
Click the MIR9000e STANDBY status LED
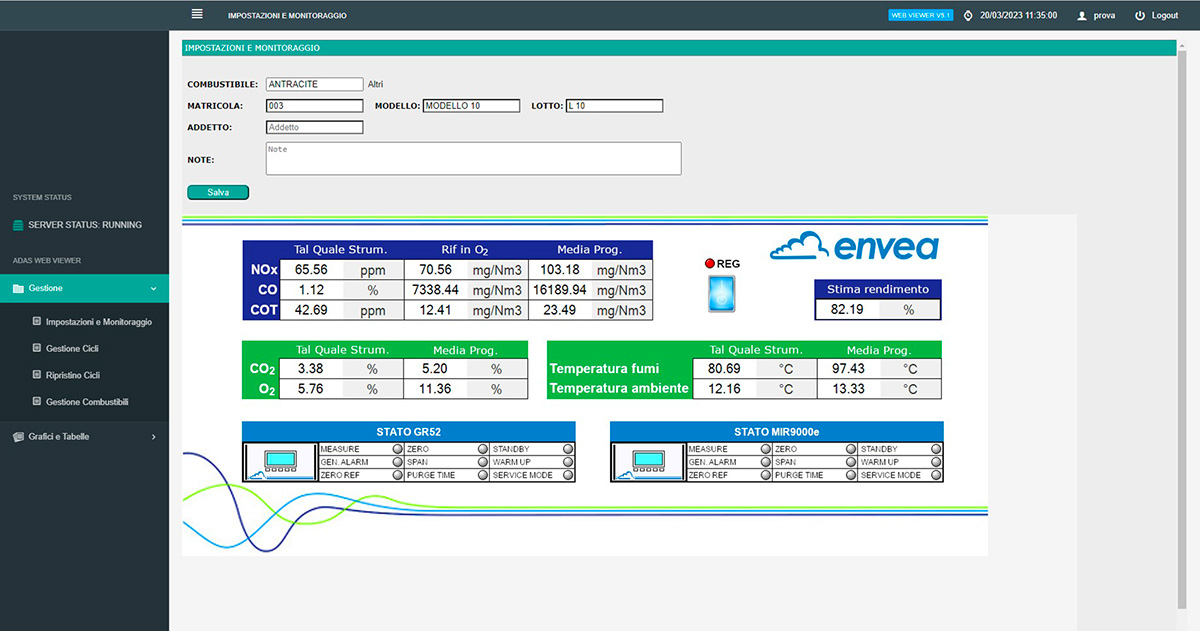coord(936,450)
